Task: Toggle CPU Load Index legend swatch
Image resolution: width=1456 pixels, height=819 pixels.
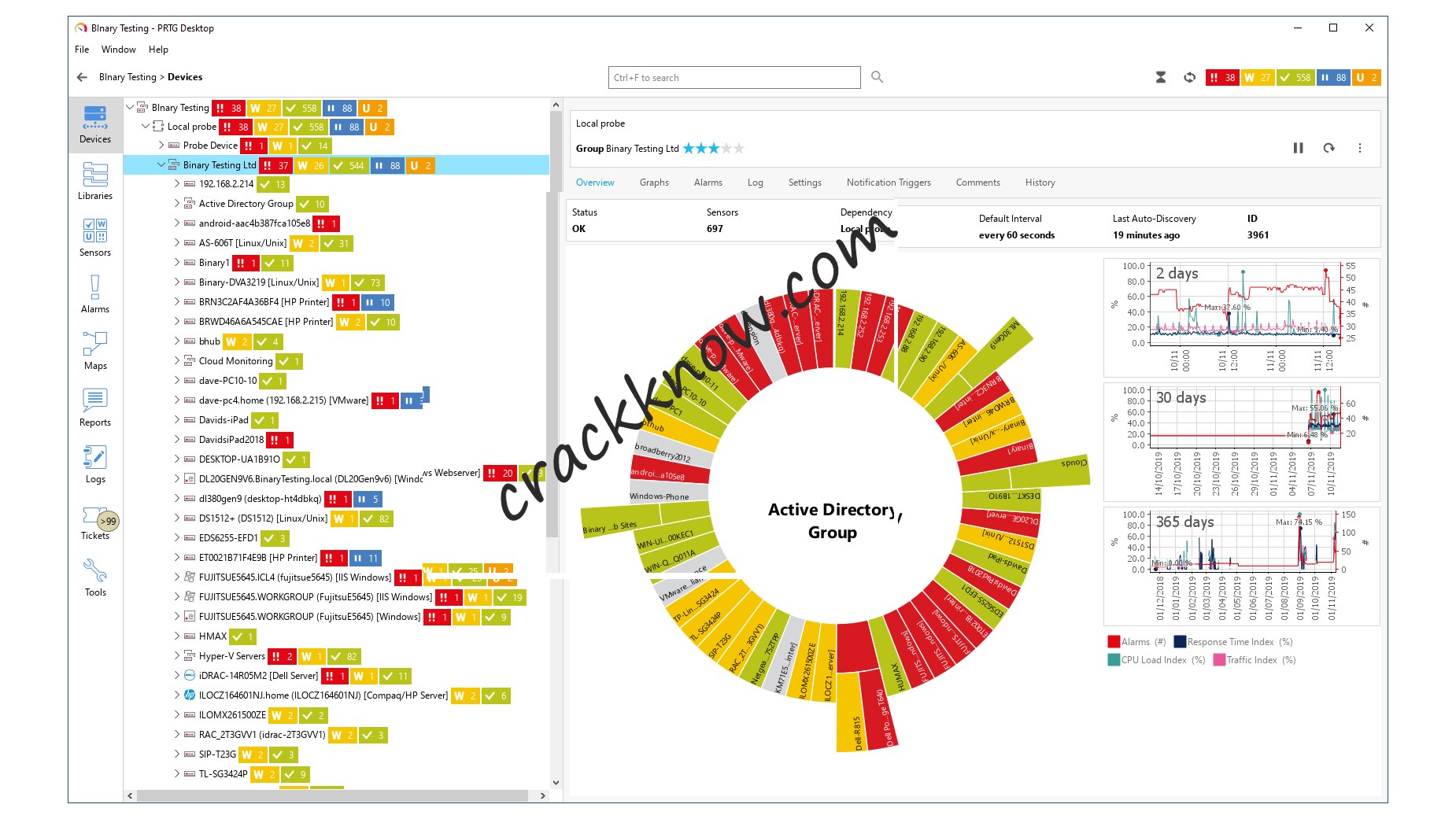Action: 1114,660
